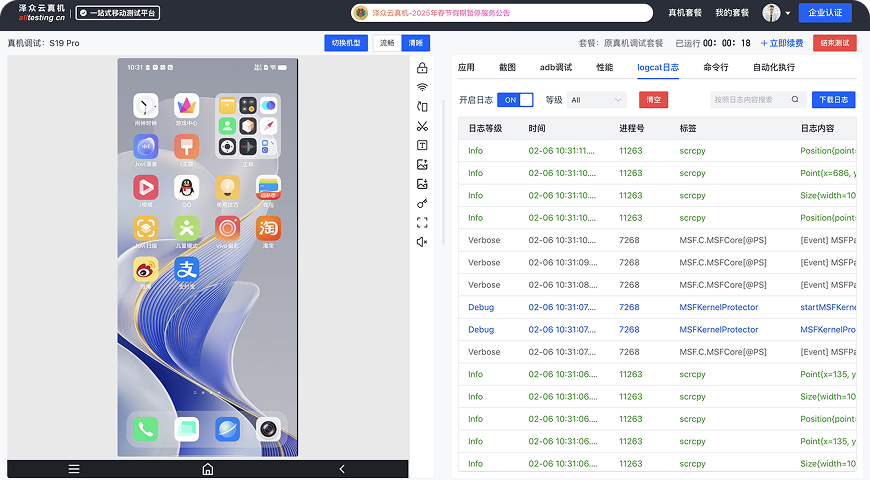
Task: Open the QQ app on phone screen
Action: (x=186, y=187)
